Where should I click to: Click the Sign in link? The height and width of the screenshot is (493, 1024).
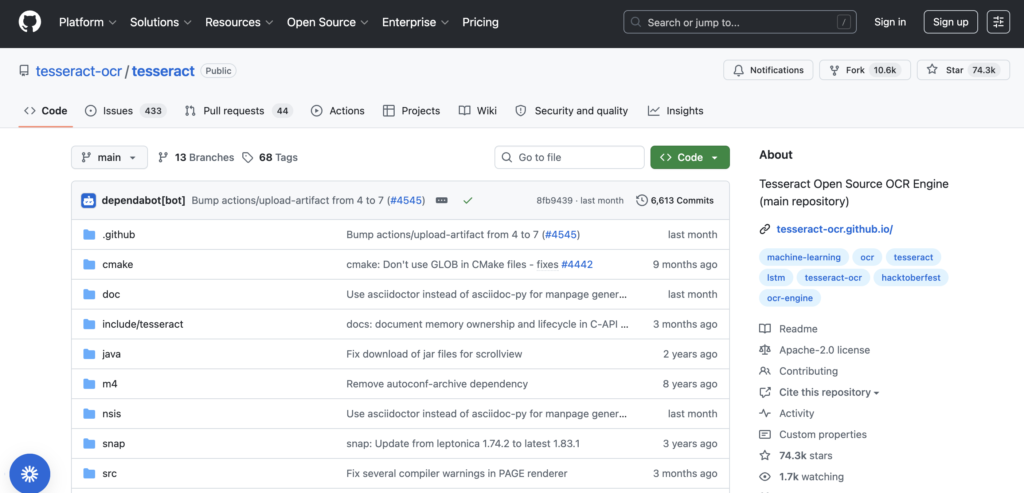pyautogui.click(x=889, y=22)
